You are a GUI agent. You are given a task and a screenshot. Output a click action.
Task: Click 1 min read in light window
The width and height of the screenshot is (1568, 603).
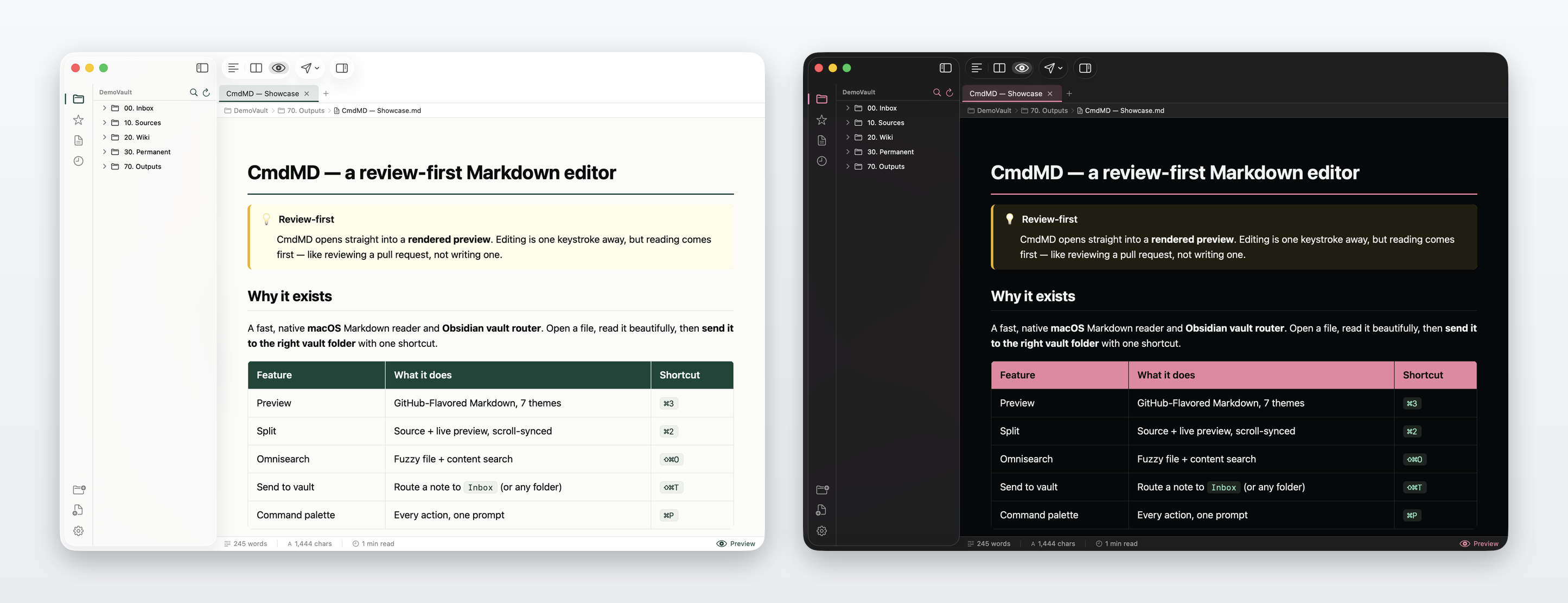[373, 544]
